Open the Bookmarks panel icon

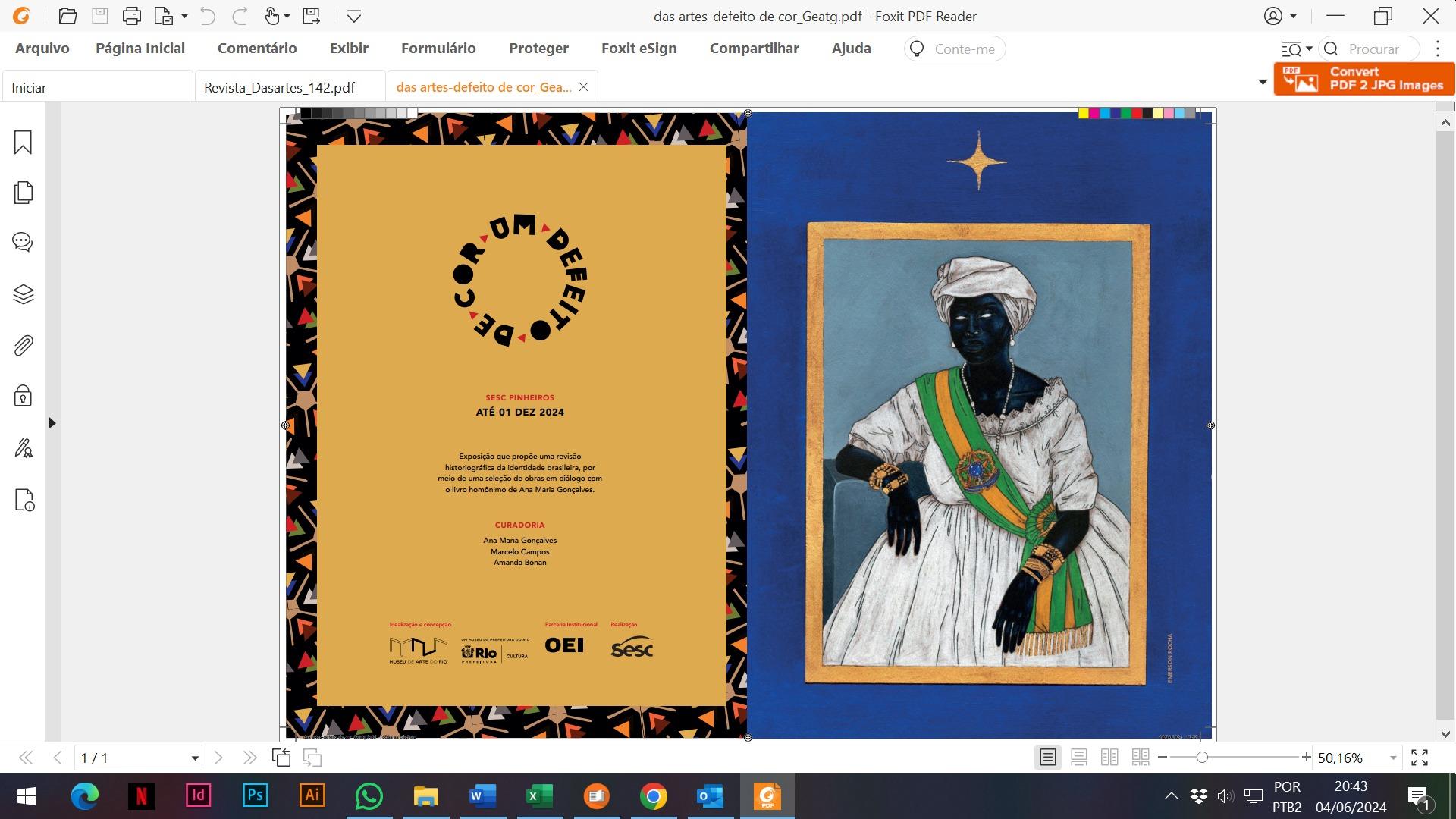(x=23, y=143)
